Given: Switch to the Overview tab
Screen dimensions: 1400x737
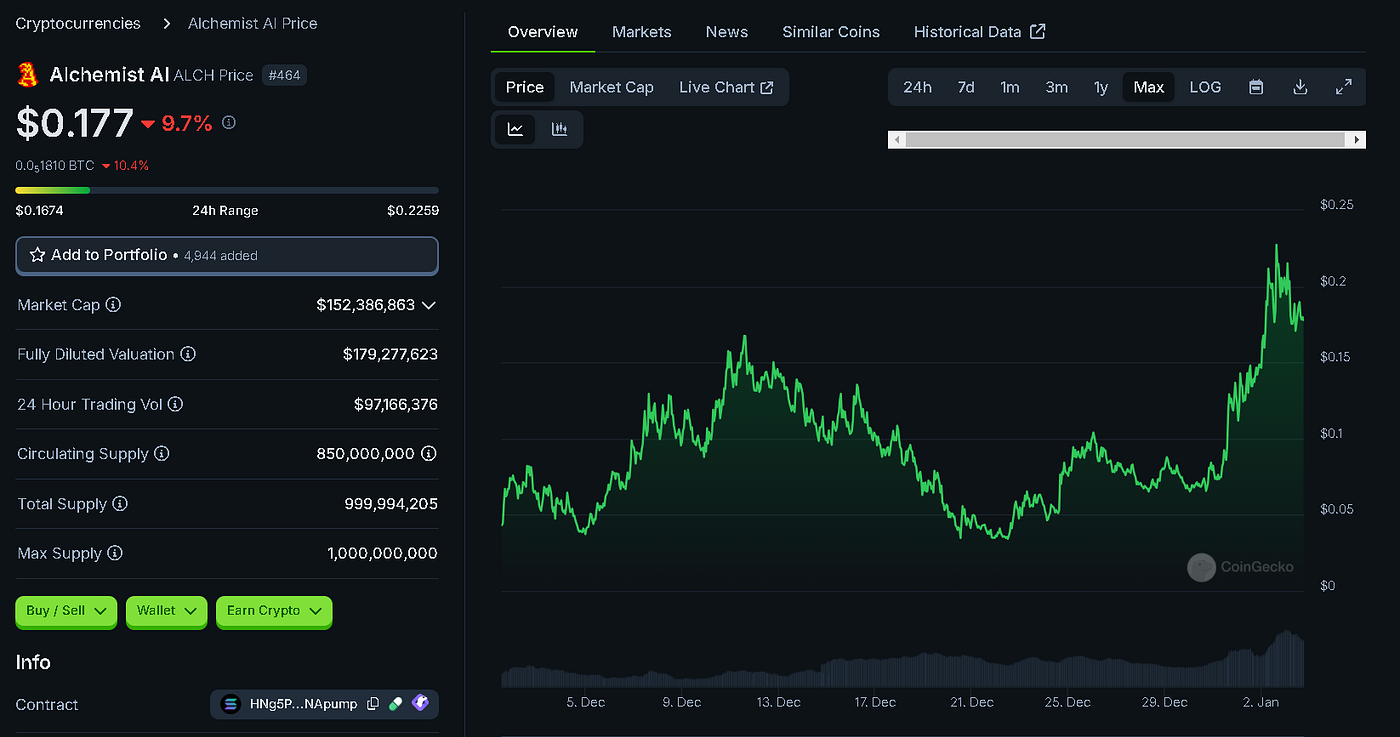Looking at the screenshot, I should (543, 32).
